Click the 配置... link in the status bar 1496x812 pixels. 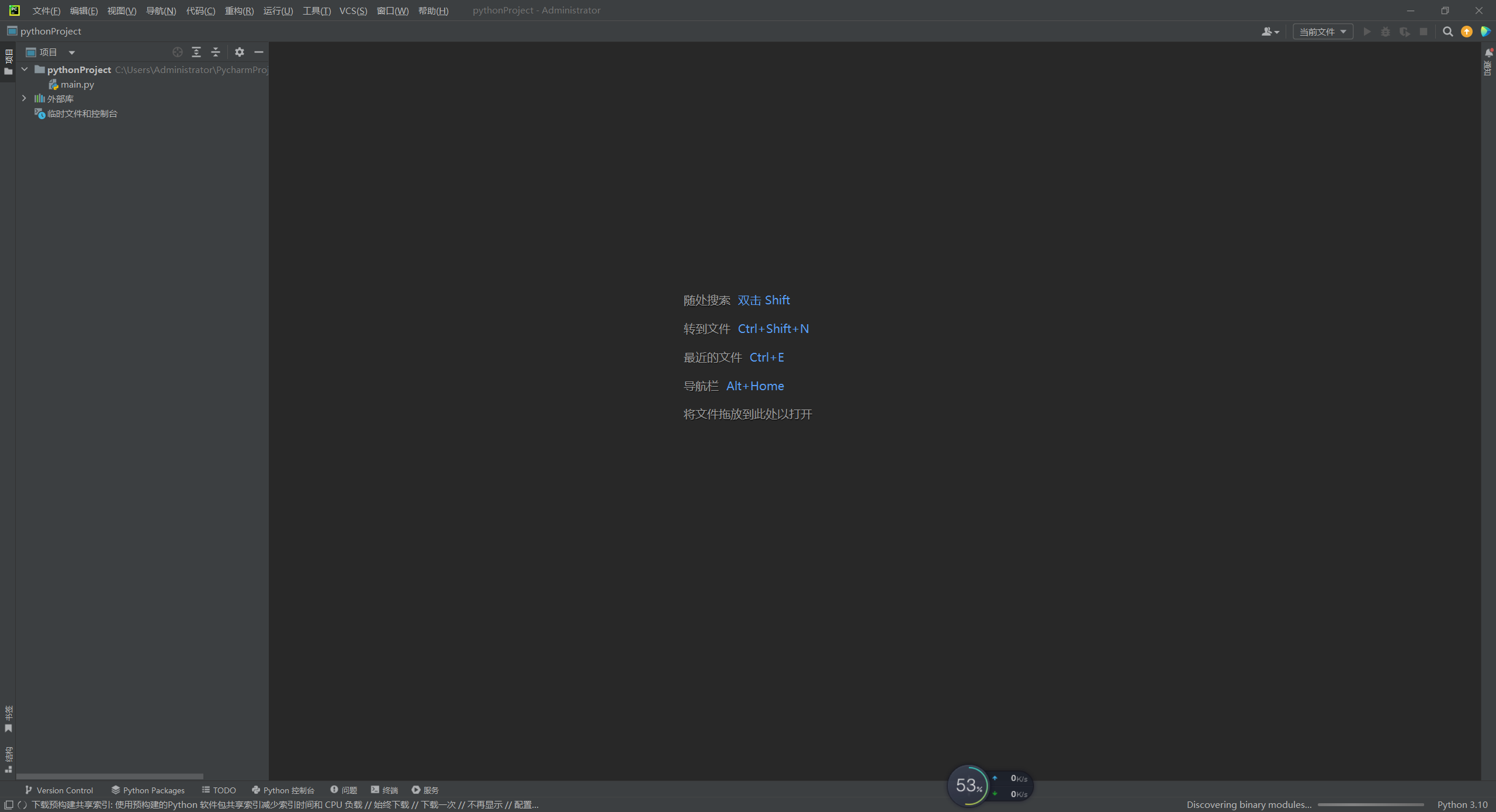pos(525,804)
